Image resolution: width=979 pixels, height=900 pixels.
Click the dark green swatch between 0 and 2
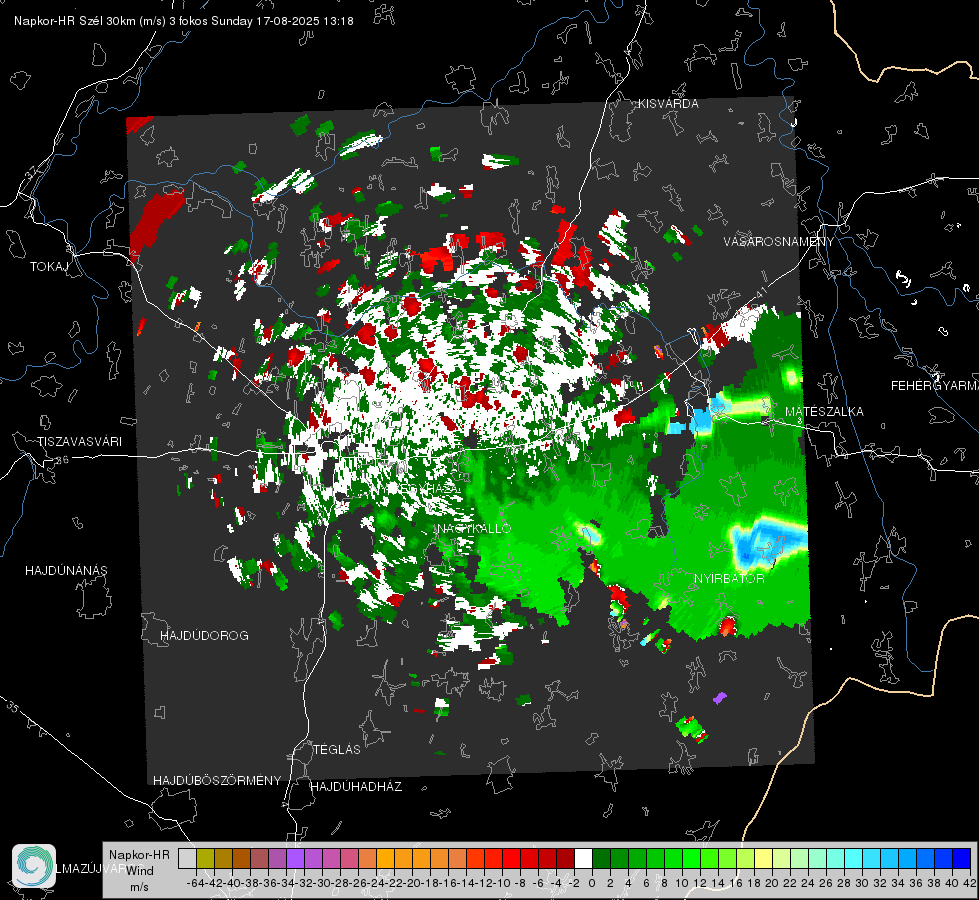pyautogui.click(x=601, y=858)
